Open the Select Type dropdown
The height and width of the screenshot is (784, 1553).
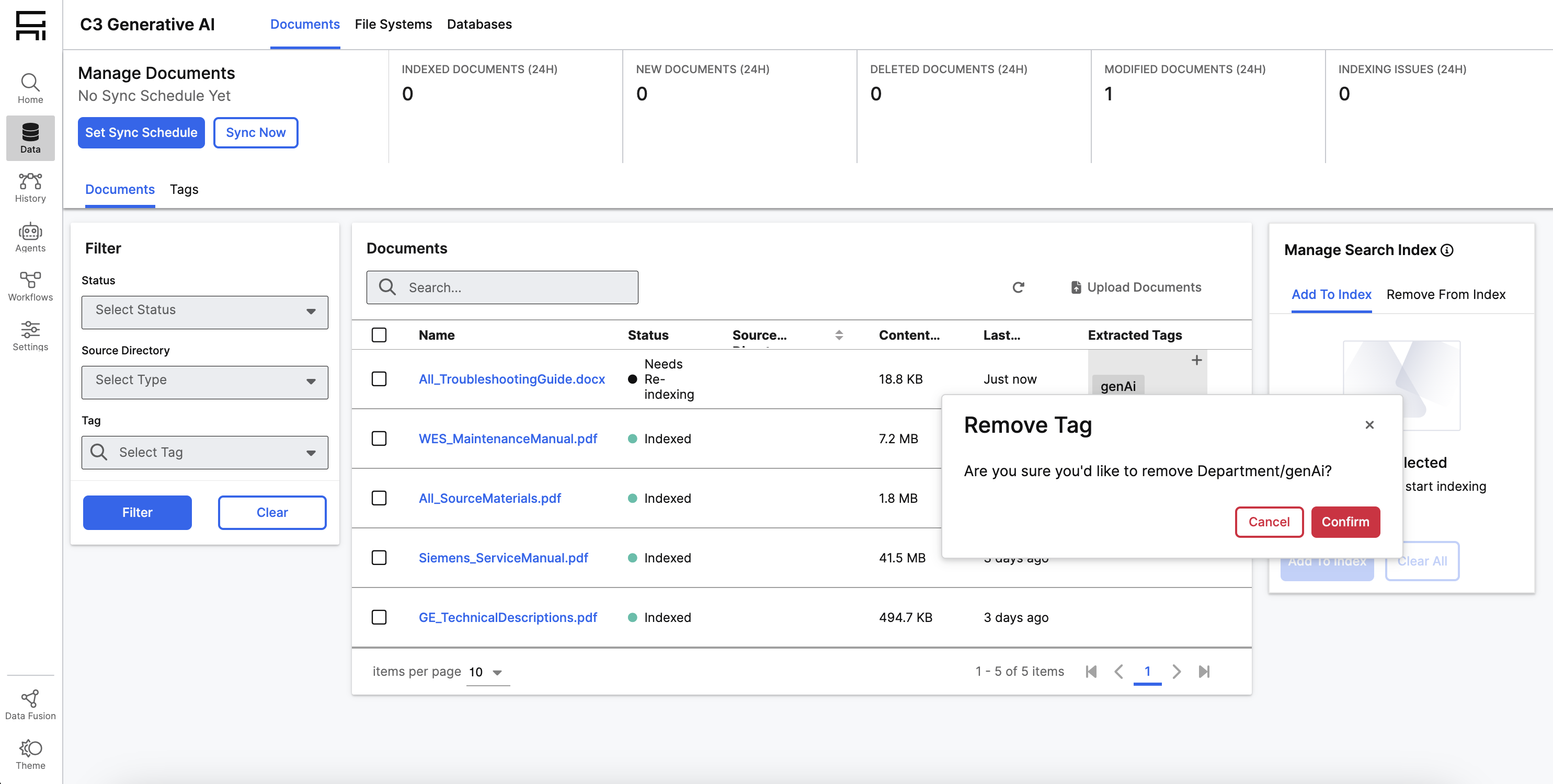[x=204, y=382]
